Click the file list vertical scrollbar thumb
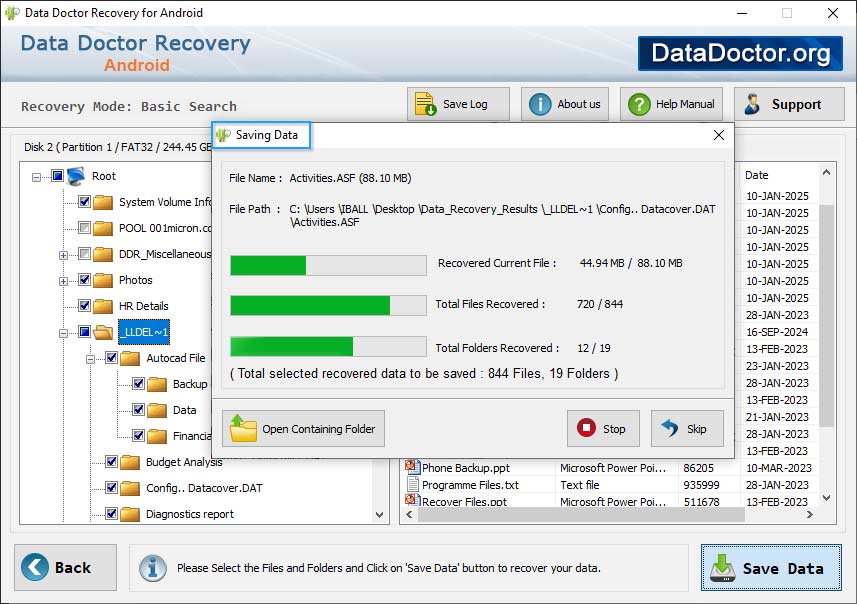Viewport: 857px width, 604px height. (x=826, y=315)
